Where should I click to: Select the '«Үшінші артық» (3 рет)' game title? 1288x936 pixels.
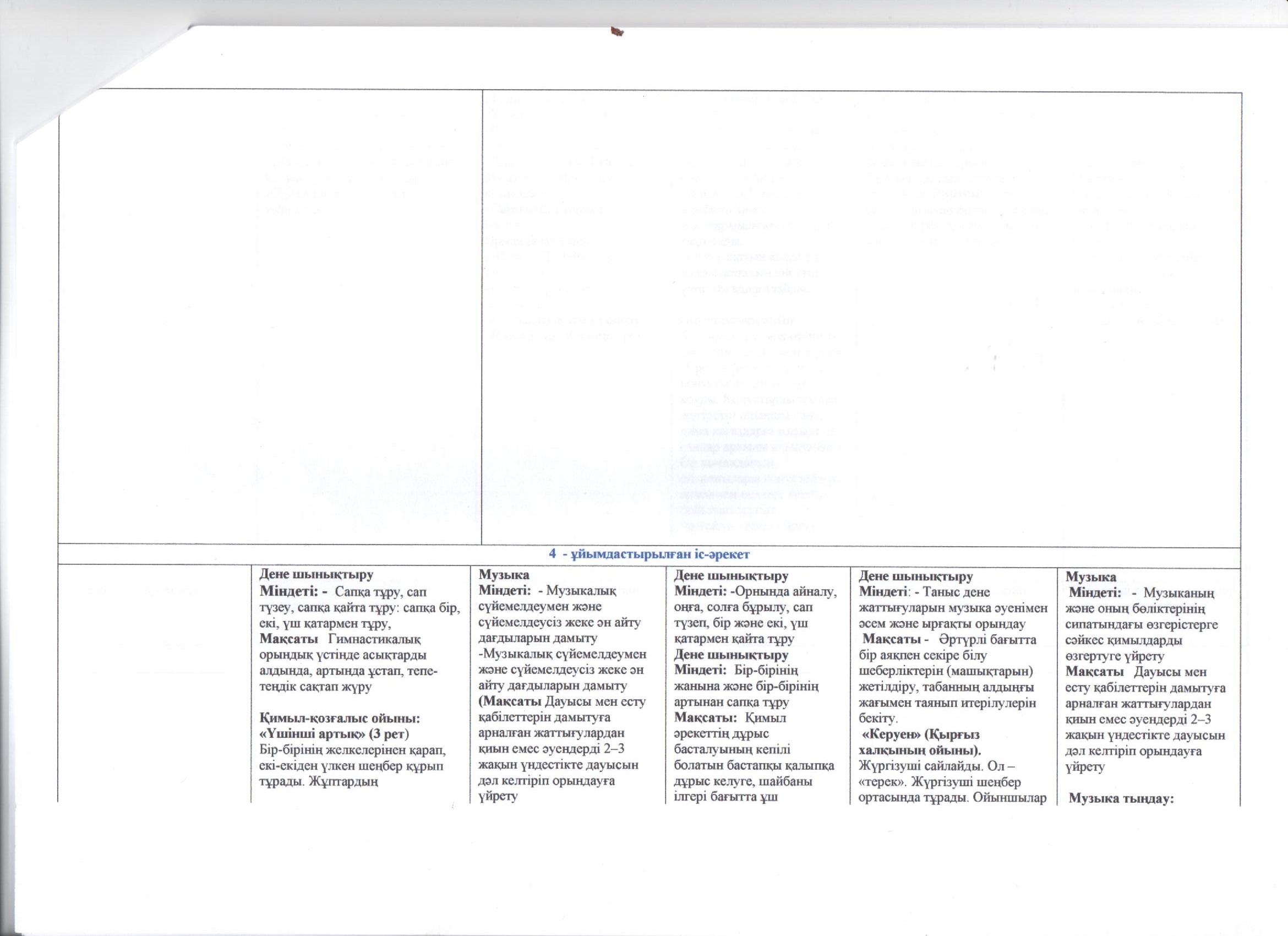coord(334,734)
